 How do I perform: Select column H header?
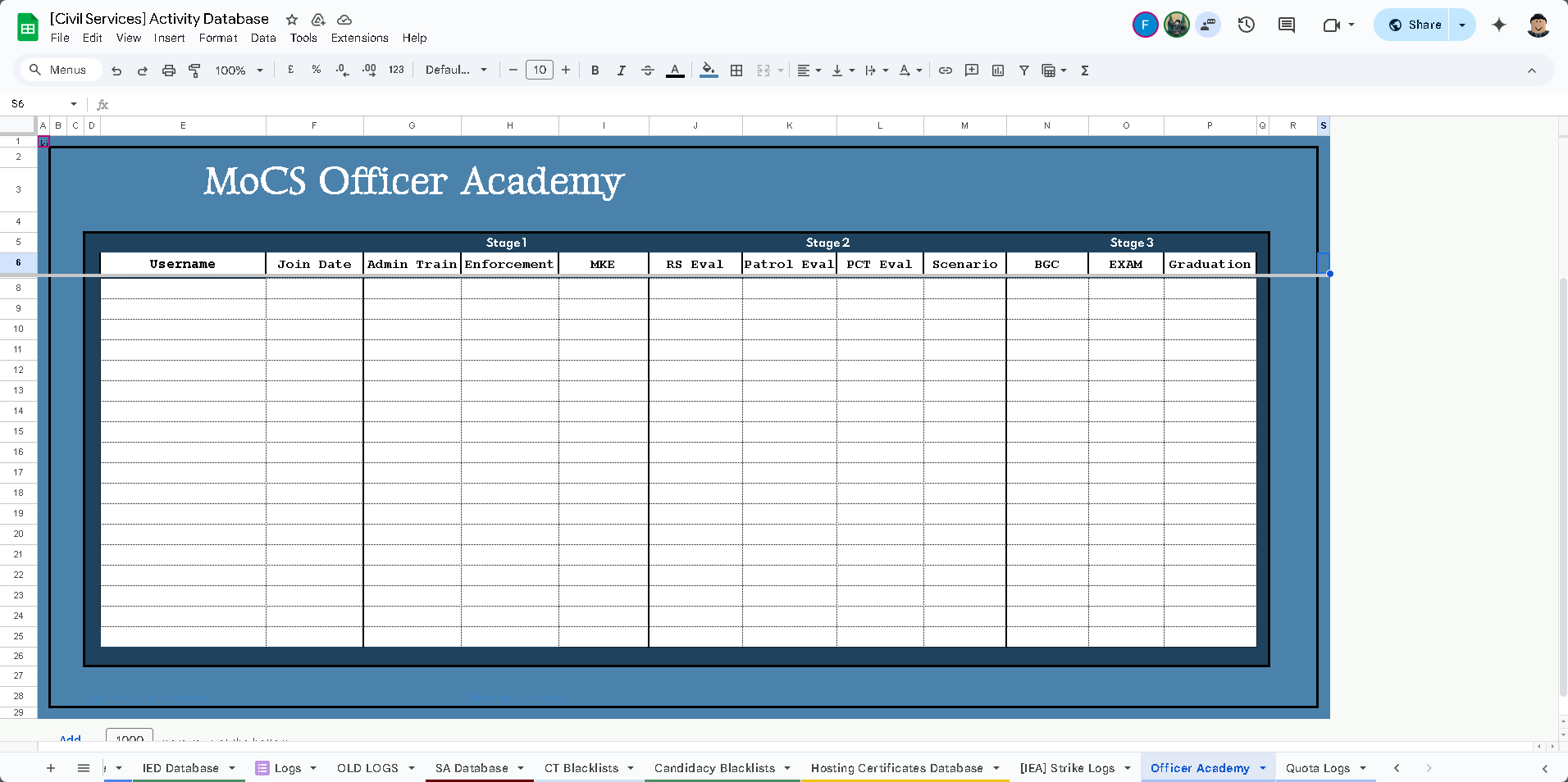(510, 125)
